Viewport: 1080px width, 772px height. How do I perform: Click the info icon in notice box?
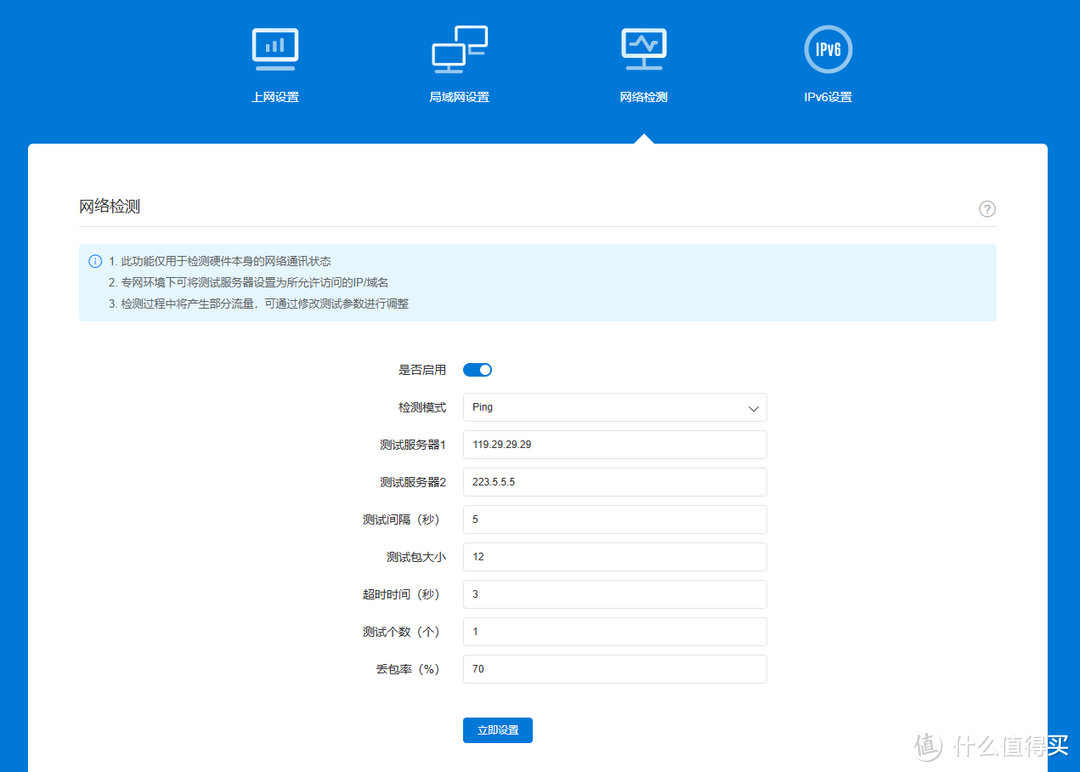96,261
